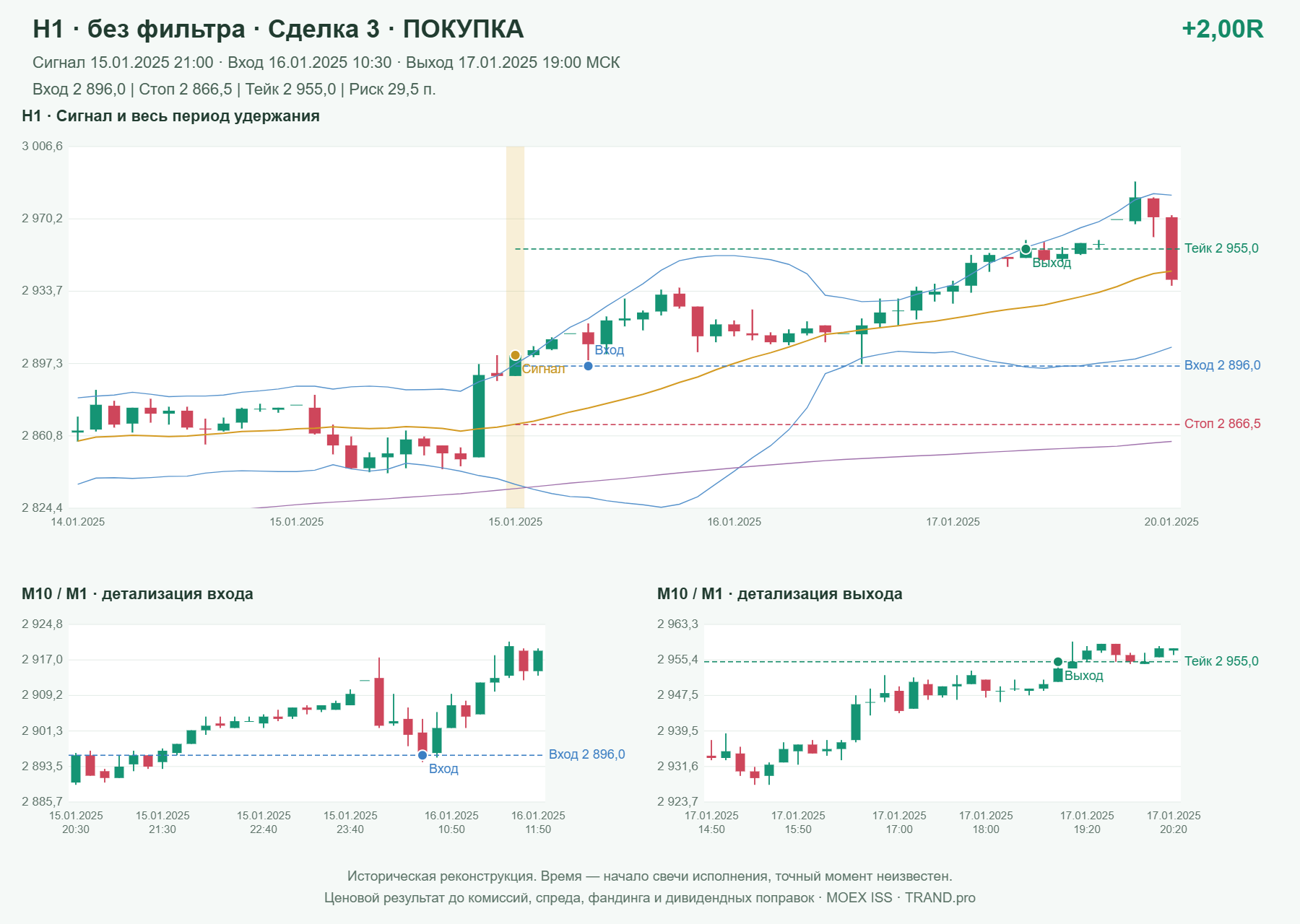The width and height of the screenshot is (1300, 924).
Task: Click the 'Стоп 2 866,5' label
Action: click(1222, 424)
